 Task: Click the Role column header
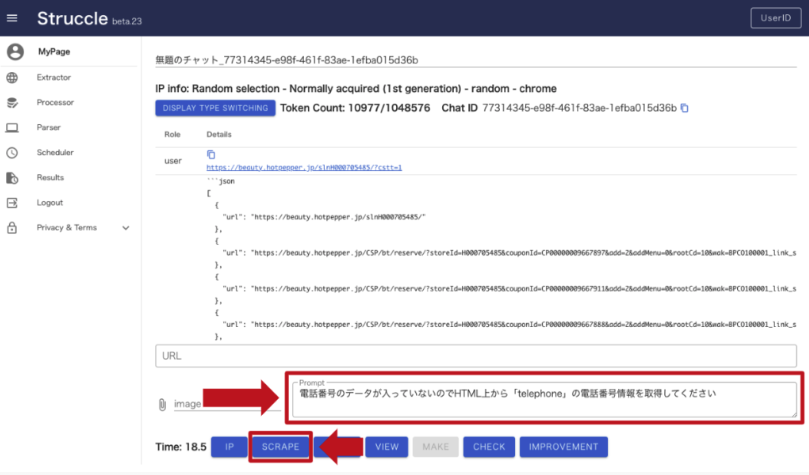tap(172, 134)
